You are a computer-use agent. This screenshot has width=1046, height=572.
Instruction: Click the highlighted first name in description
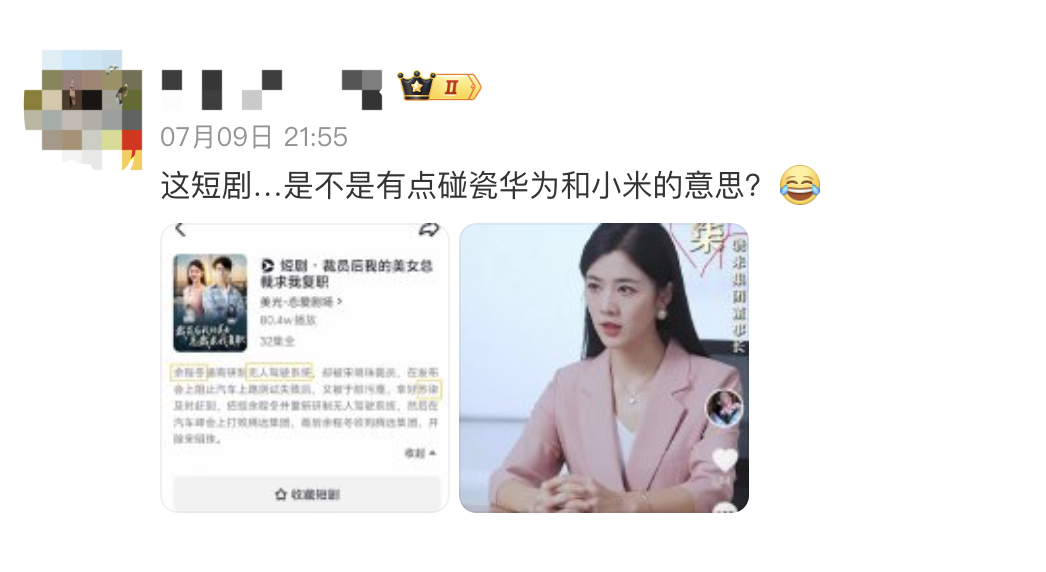pos(189,372)
